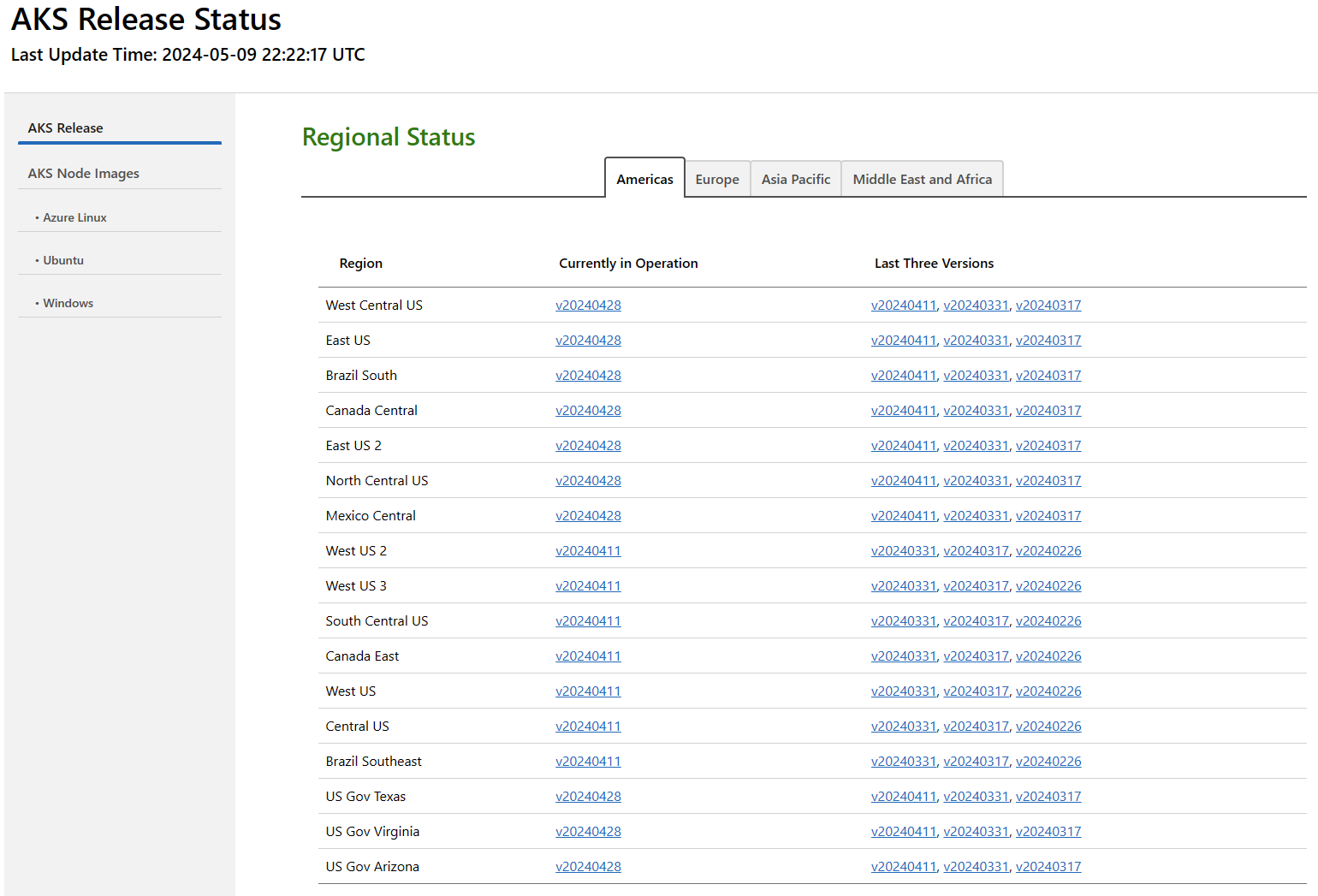Open East US current operation version link
1318x896 pixels.
[x=588, y=340]
